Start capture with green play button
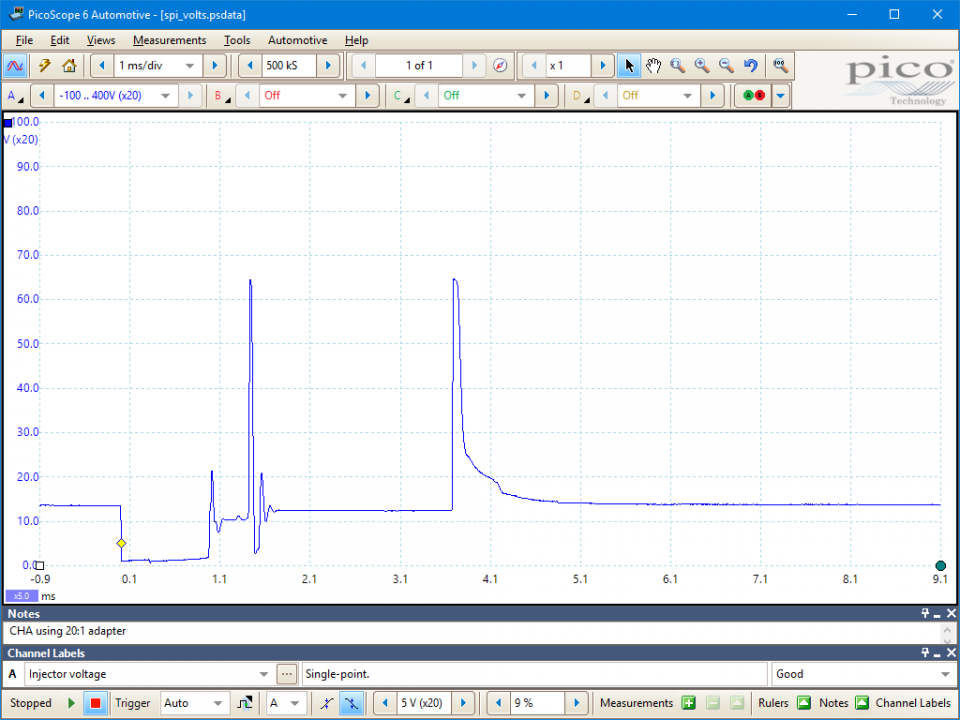 point(71,703)
